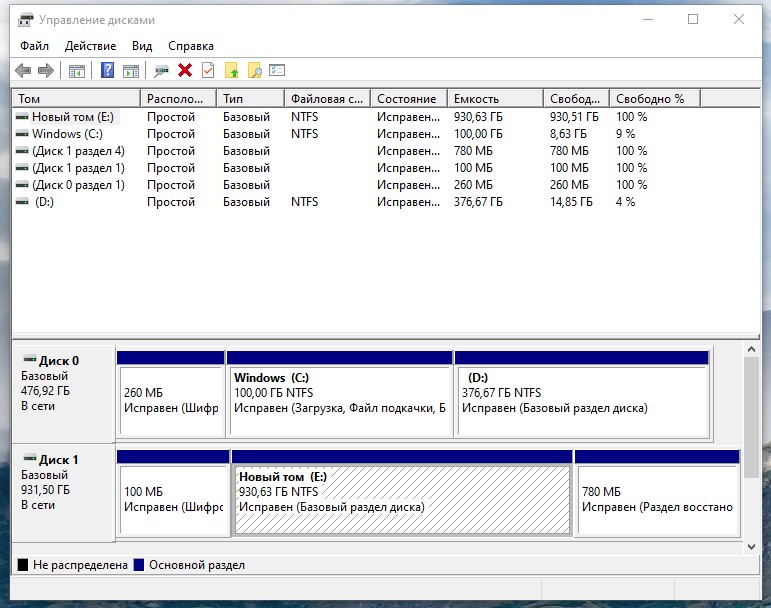Sort by the Свободно column header
This screenshot has width=771, height=608.
[577, 99]
